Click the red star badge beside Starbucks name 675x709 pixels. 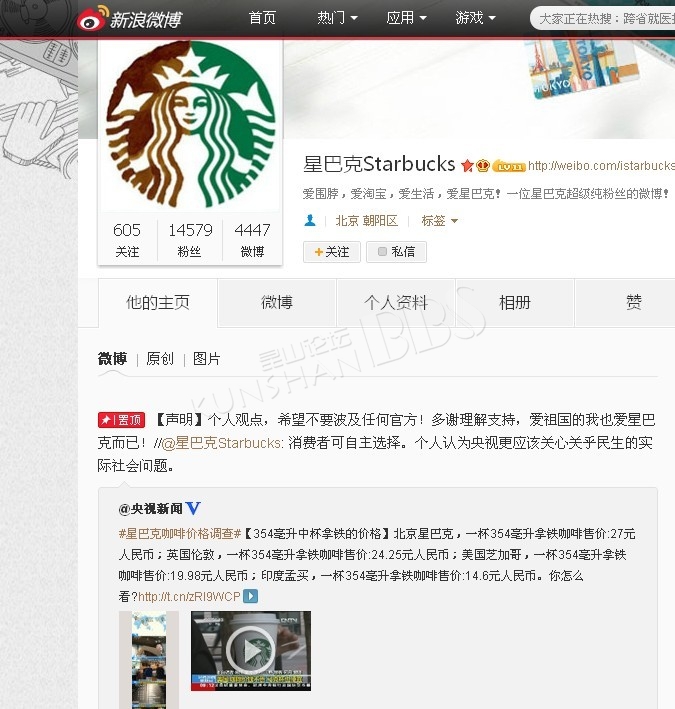coord(467,165)
